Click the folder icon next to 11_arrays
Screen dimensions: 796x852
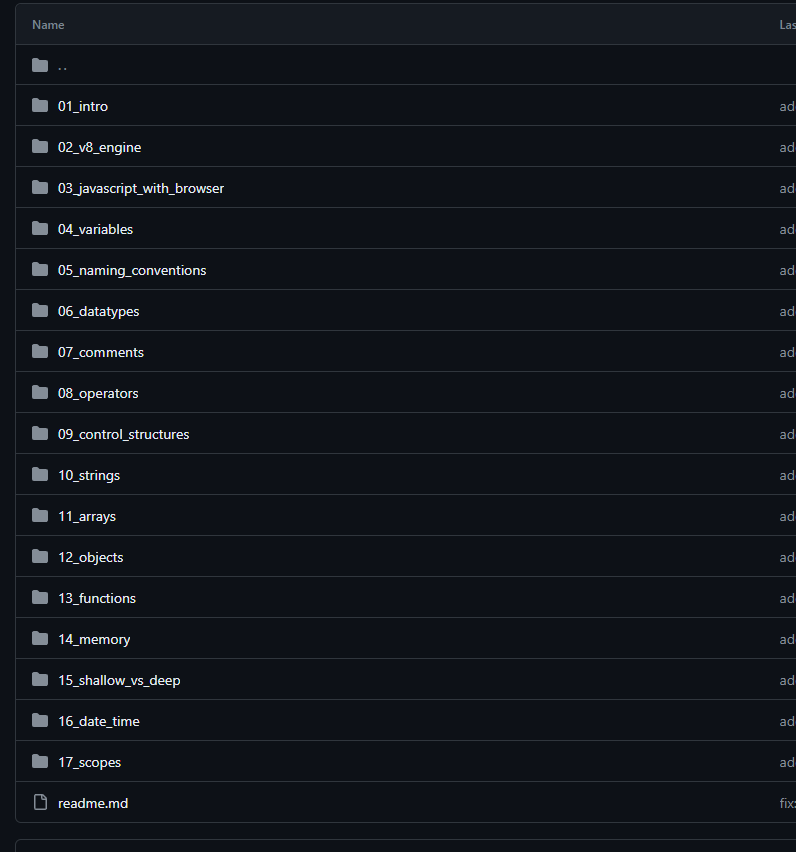pyautogui.click(x=40, y=516)
